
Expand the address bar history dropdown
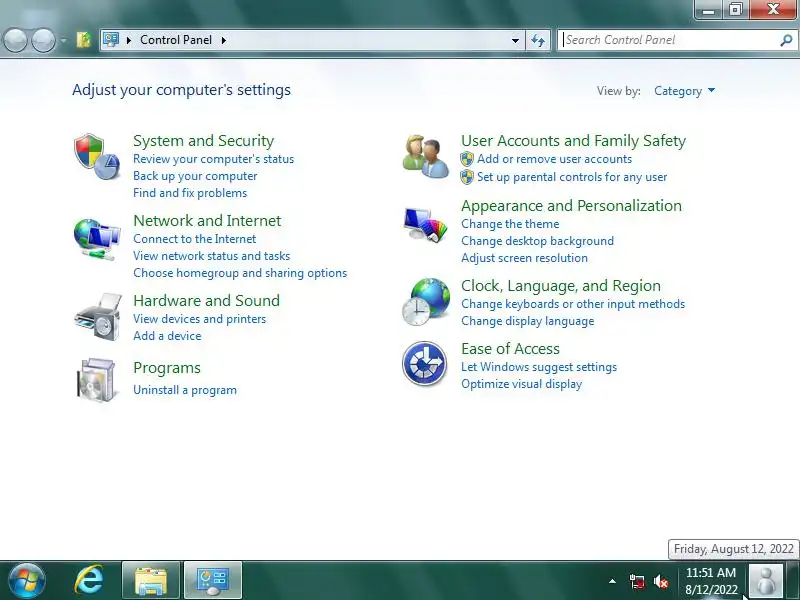515,40
